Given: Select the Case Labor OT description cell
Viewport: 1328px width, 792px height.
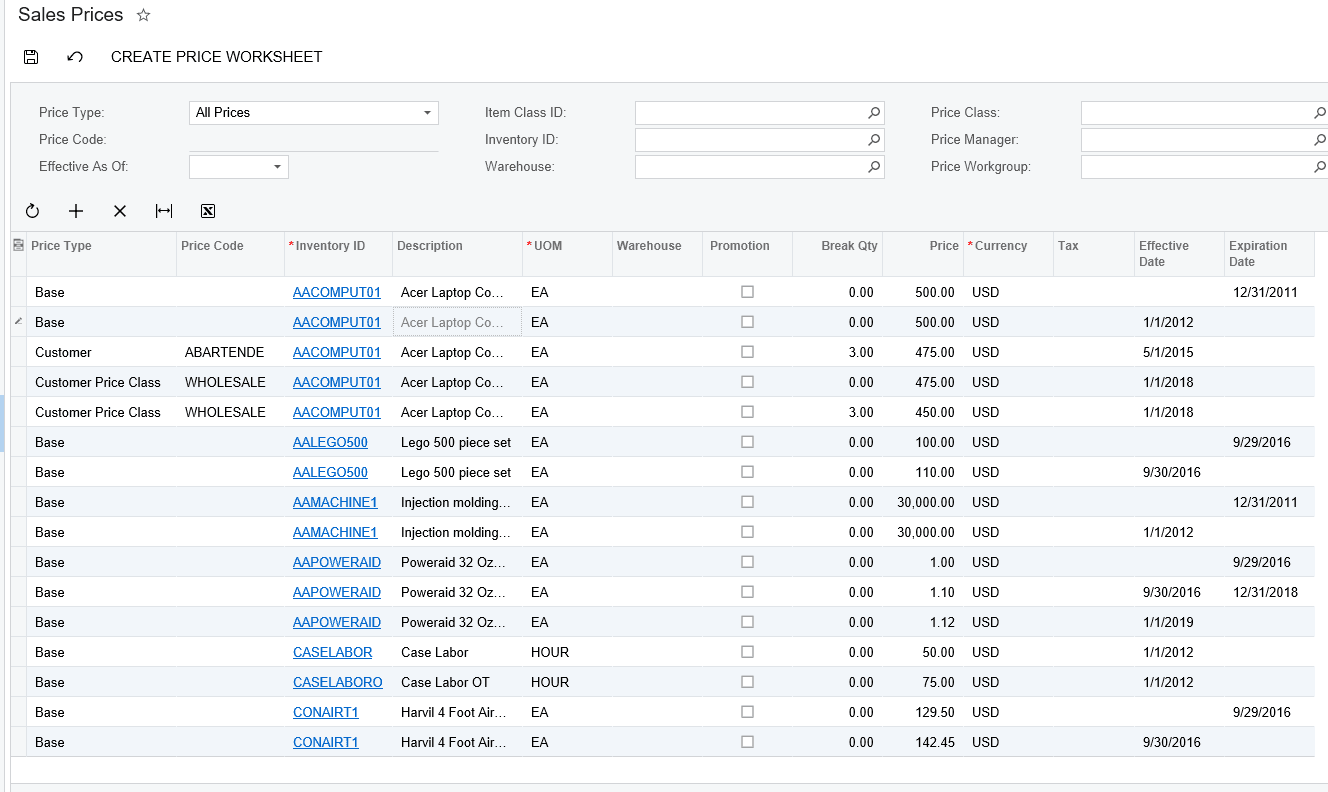Looking at the screenshot, I should click(x=458, y=682).
